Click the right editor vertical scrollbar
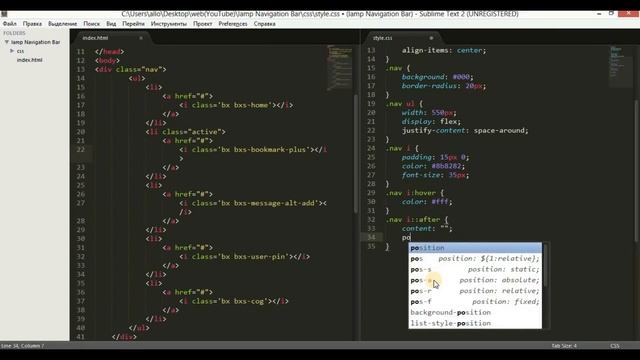The height and width of the screenshot is (360, 640). (637, 170)
